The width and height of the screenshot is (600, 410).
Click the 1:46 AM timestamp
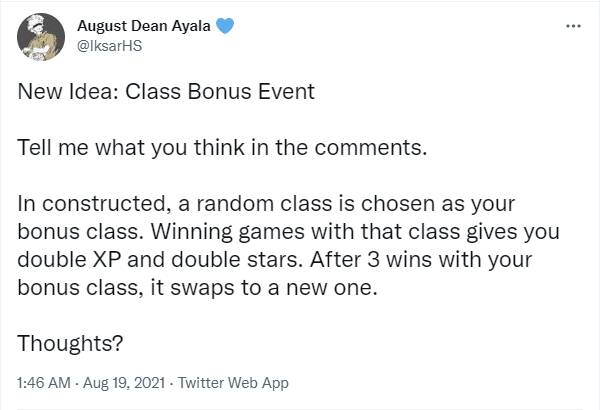coord(44,383)
